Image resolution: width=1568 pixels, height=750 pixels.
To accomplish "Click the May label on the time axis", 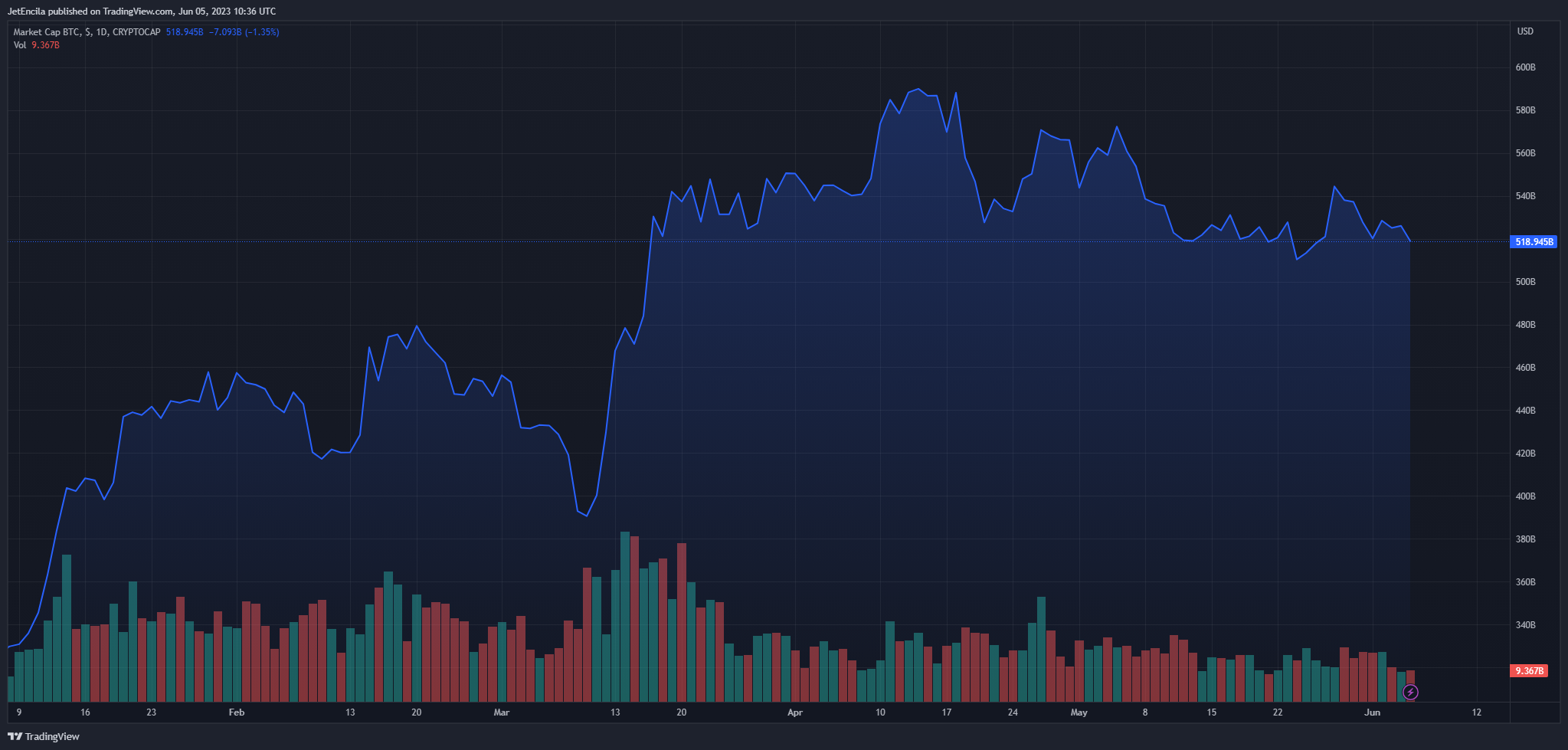I will click(x=1079, y=712).
